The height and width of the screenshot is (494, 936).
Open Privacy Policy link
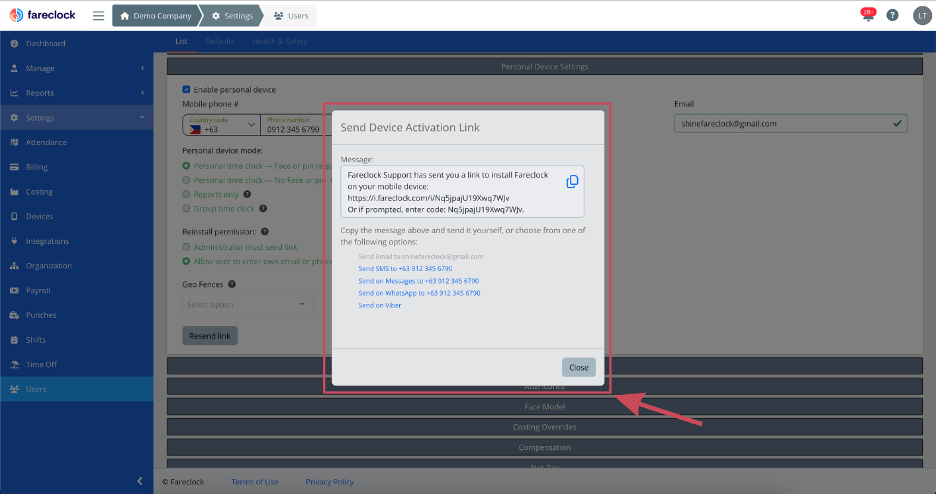(x=330, y=482)
